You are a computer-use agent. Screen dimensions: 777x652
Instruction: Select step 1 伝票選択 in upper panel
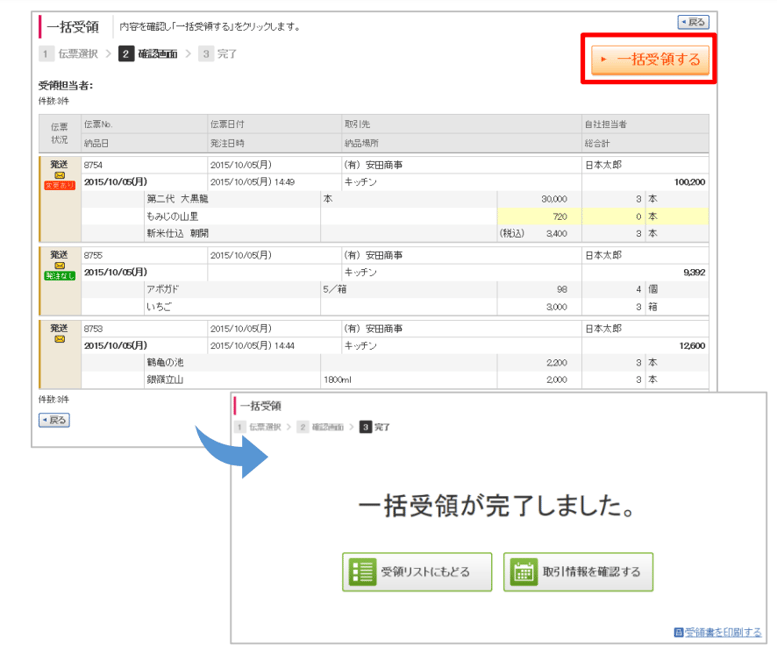coord(68,54)
